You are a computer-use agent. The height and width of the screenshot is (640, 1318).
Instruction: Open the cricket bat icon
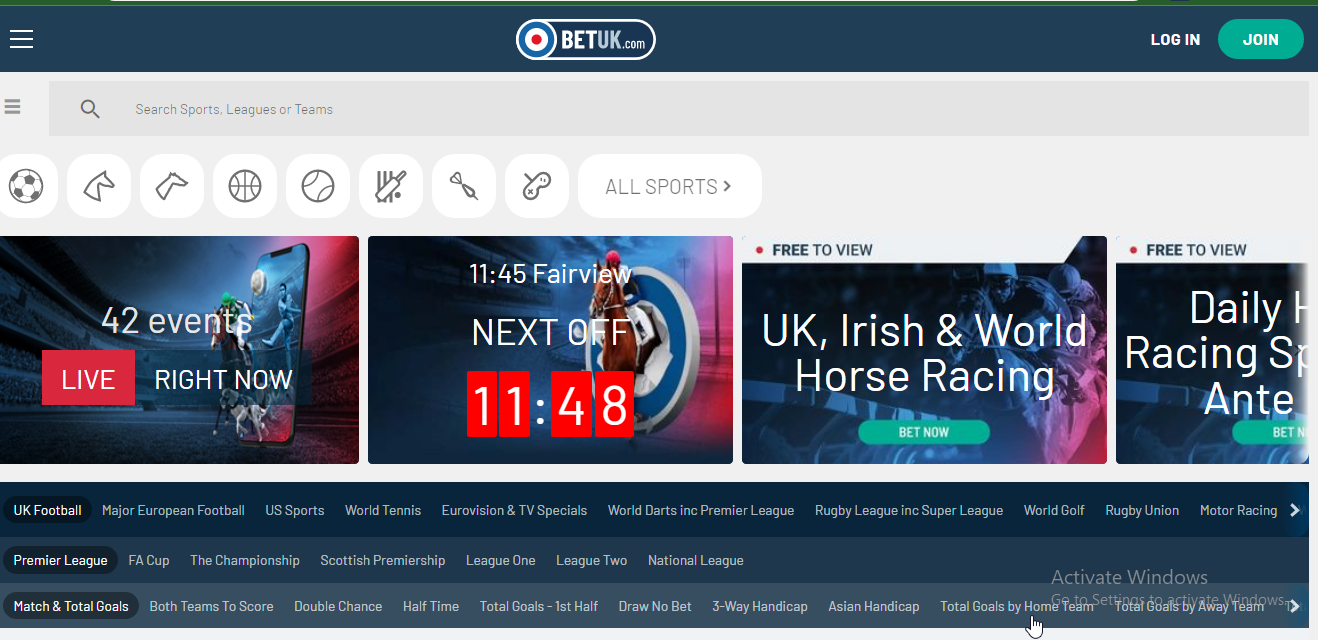coord(391,186)
